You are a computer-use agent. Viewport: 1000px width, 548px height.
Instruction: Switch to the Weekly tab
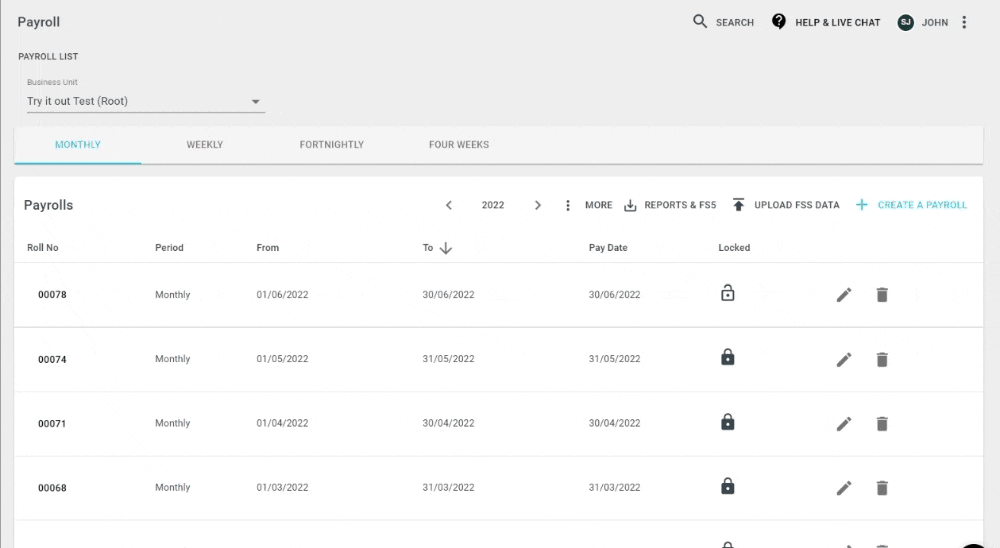(205, 145)
